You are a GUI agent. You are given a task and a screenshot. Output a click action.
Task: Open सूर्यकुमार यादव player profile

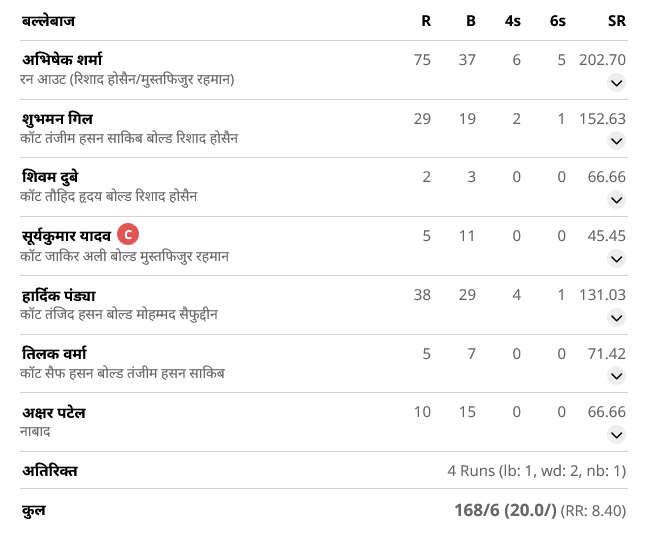[66, 236]
